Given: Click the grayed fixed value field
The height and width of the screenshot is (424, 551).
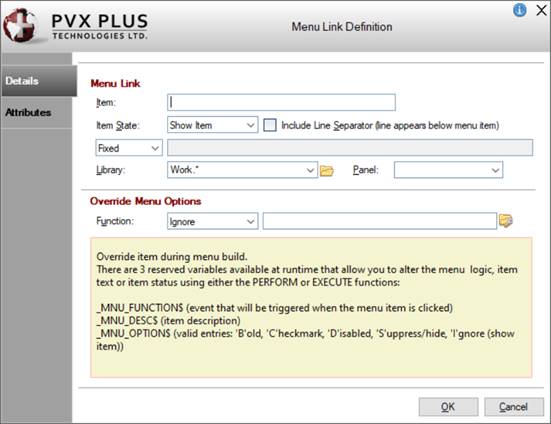Looking at the screenshot, I should (350, 148).
